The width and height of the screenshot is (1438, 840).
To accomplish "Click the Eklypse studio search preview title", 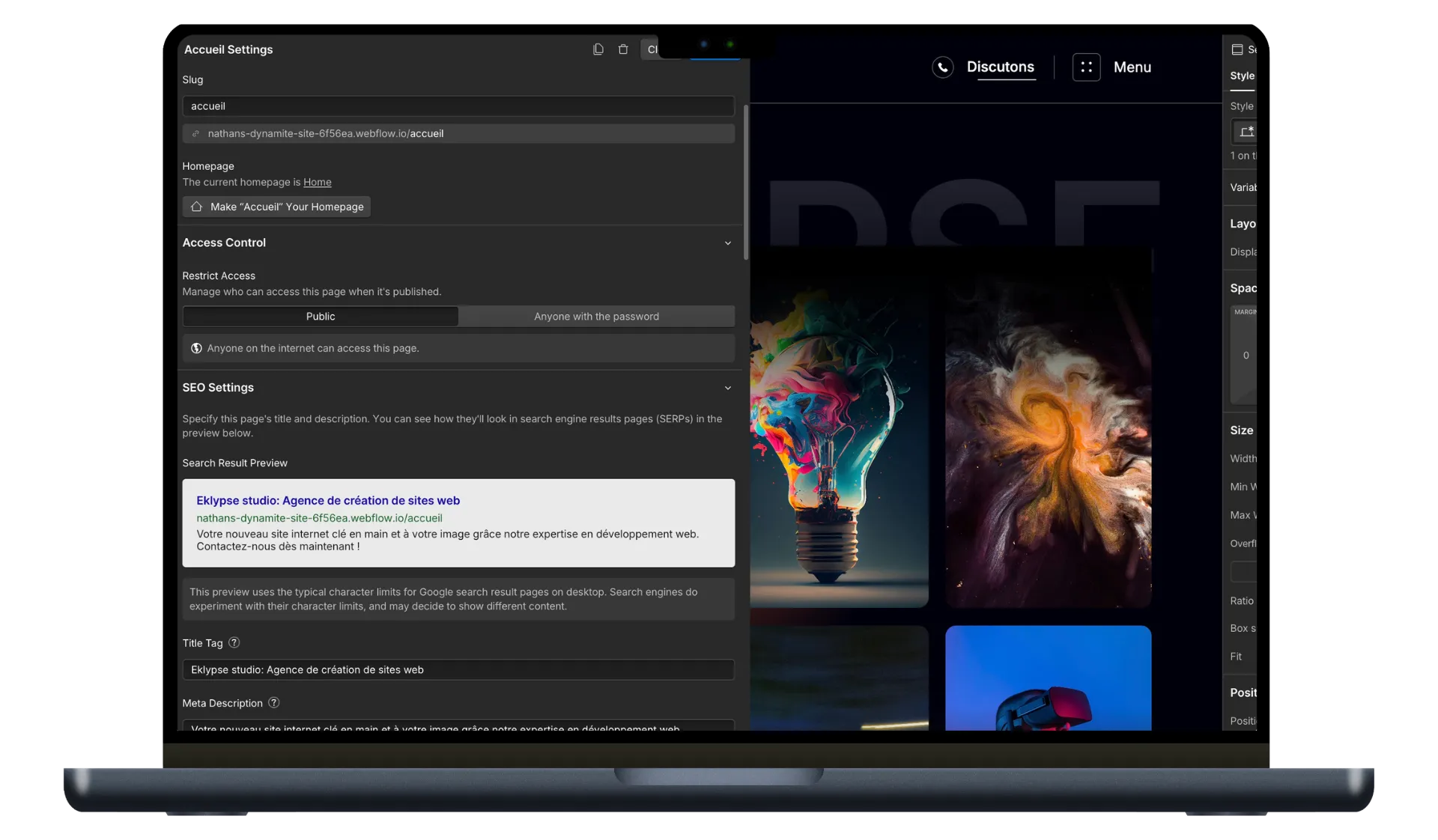I will (328, 500).
